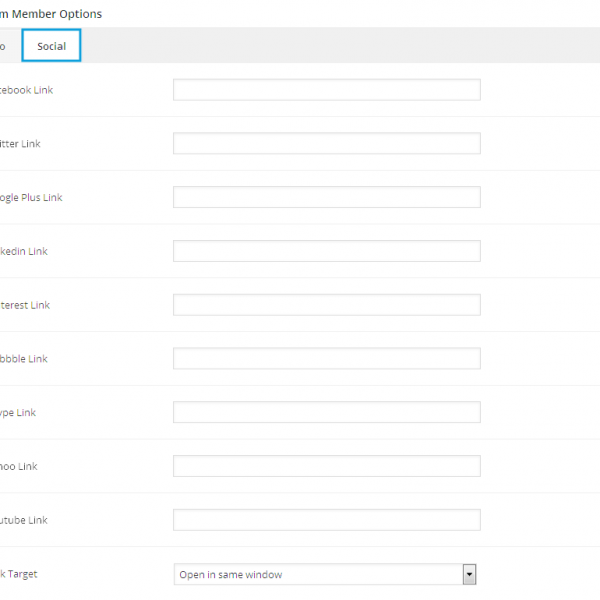The width and height of the screenshot is (600, 600).
Task: Click the Skype Link label text
Action: click(x=18, y=413)
